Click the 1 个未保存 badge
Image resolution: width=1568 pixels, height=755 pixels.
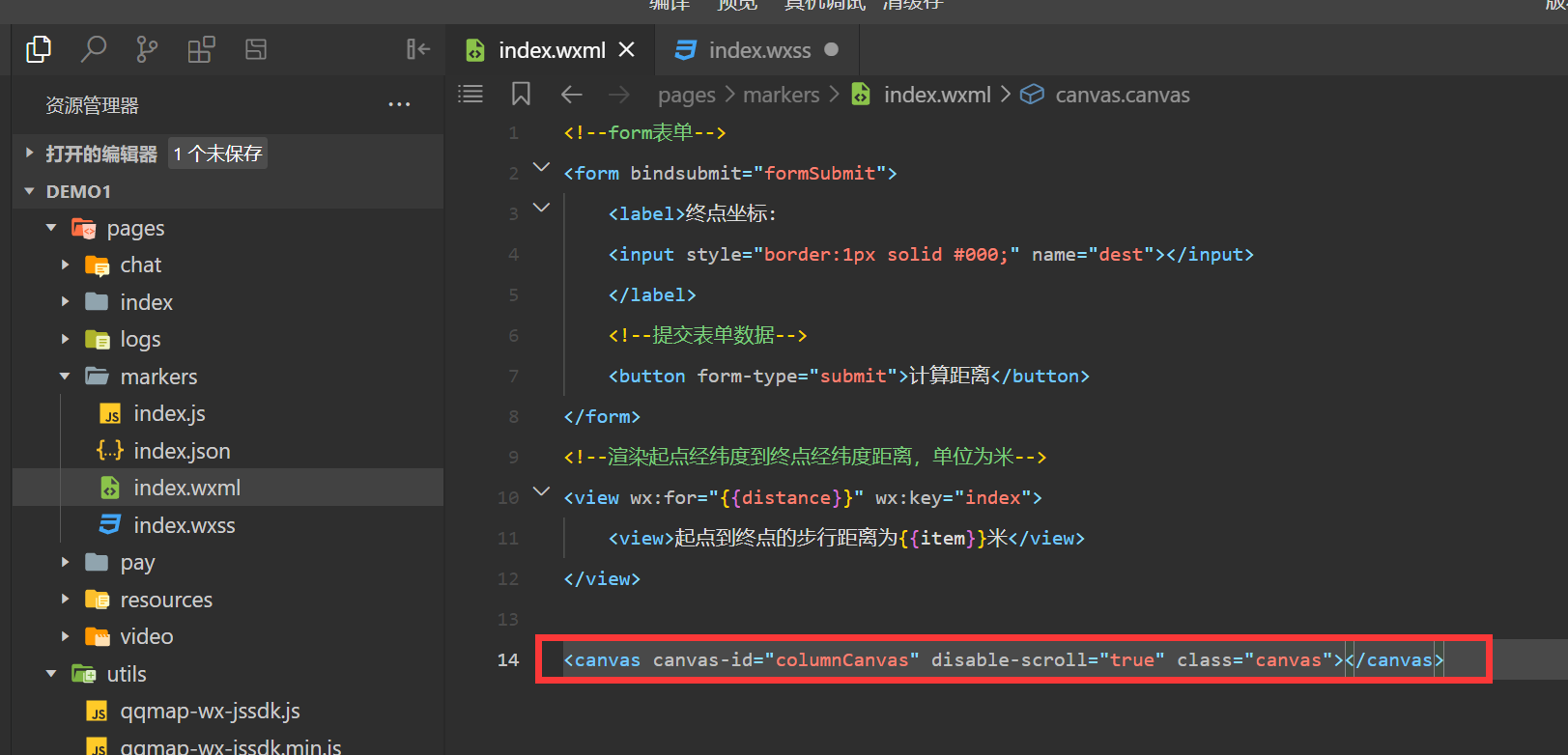tap(218, 154)
